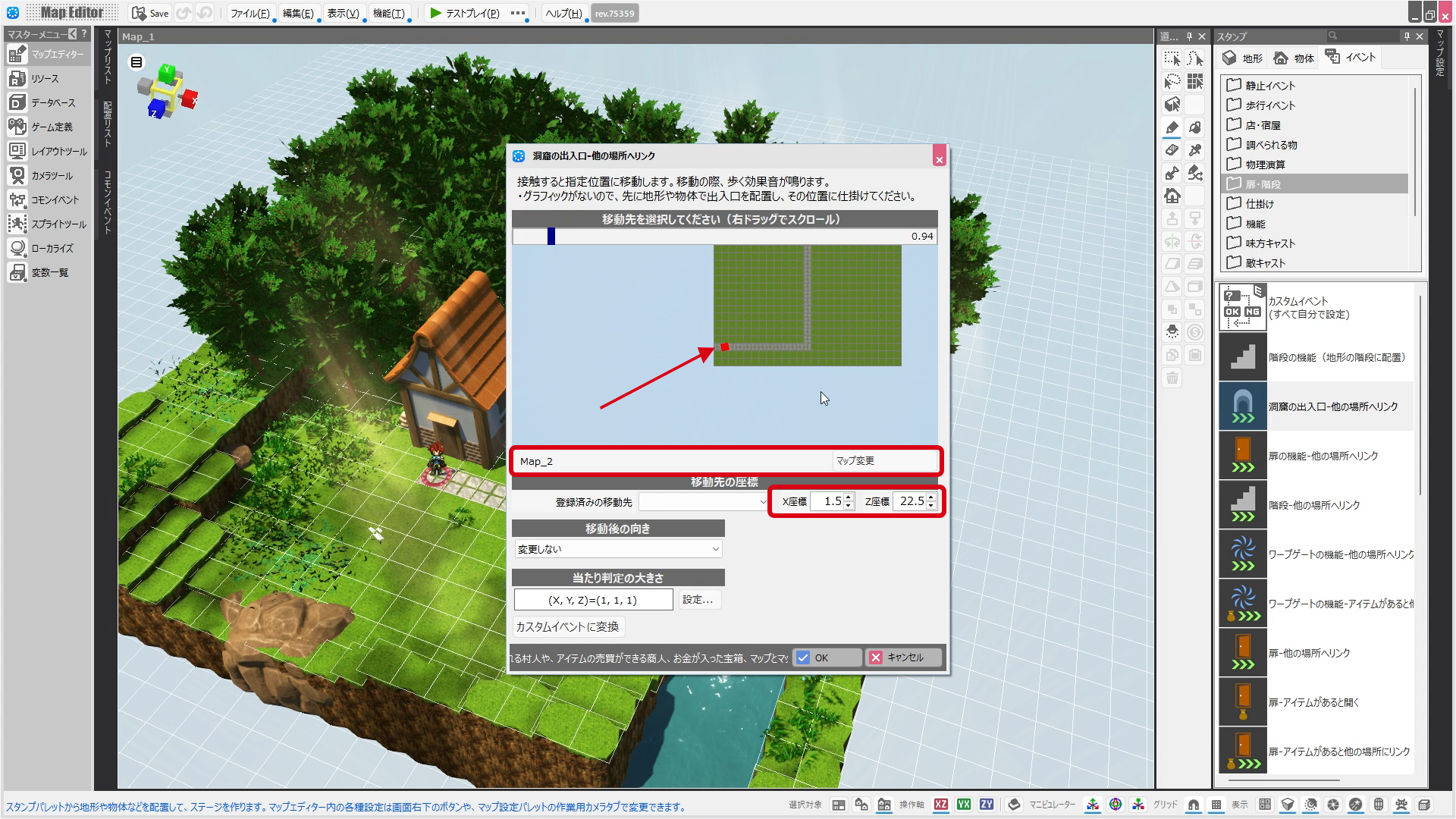Choose the grid multi-select tool

click(x=1195, y=81)
